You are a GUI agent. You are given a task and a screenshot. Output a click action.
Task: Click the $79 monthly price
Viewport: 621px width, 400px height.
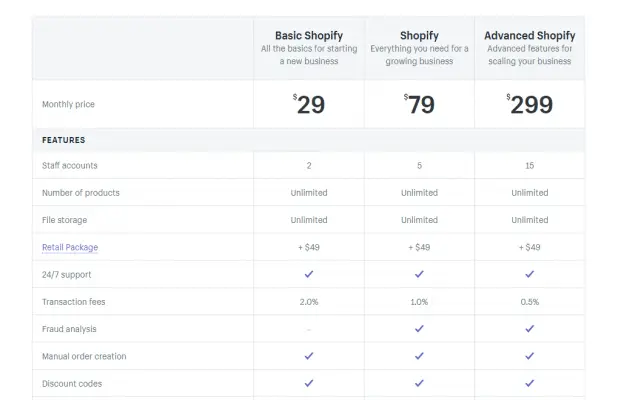419,104
